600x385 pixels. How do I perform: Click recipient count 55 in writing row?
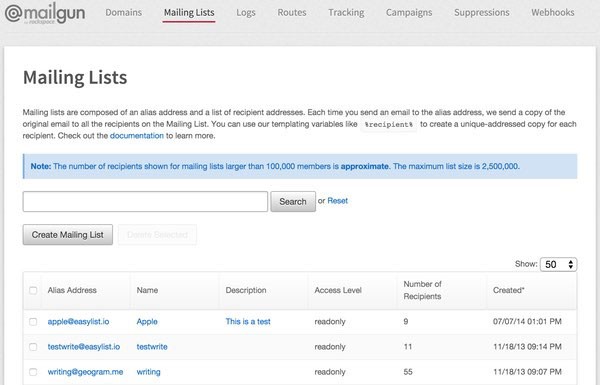[408, 372]
